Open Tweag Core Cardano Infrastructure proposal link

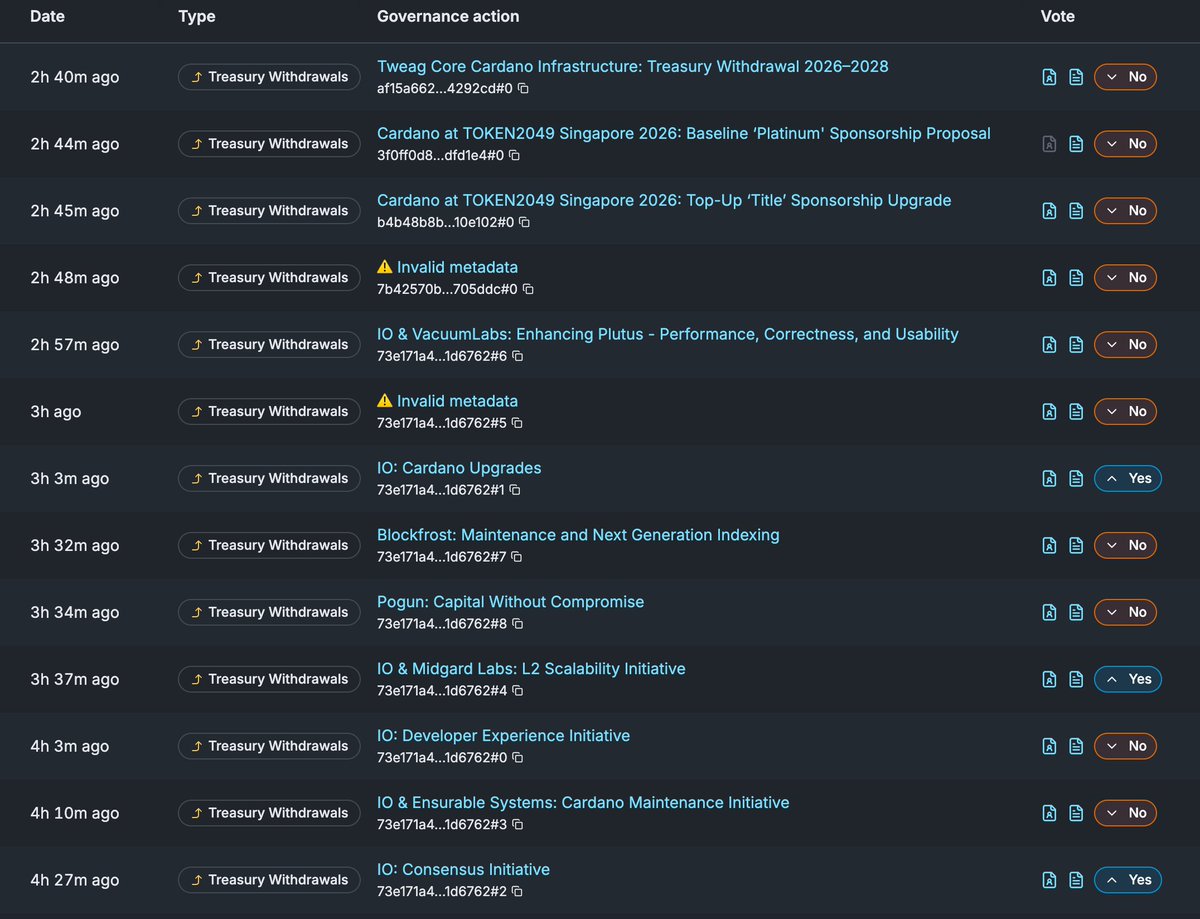click(632, 67)
